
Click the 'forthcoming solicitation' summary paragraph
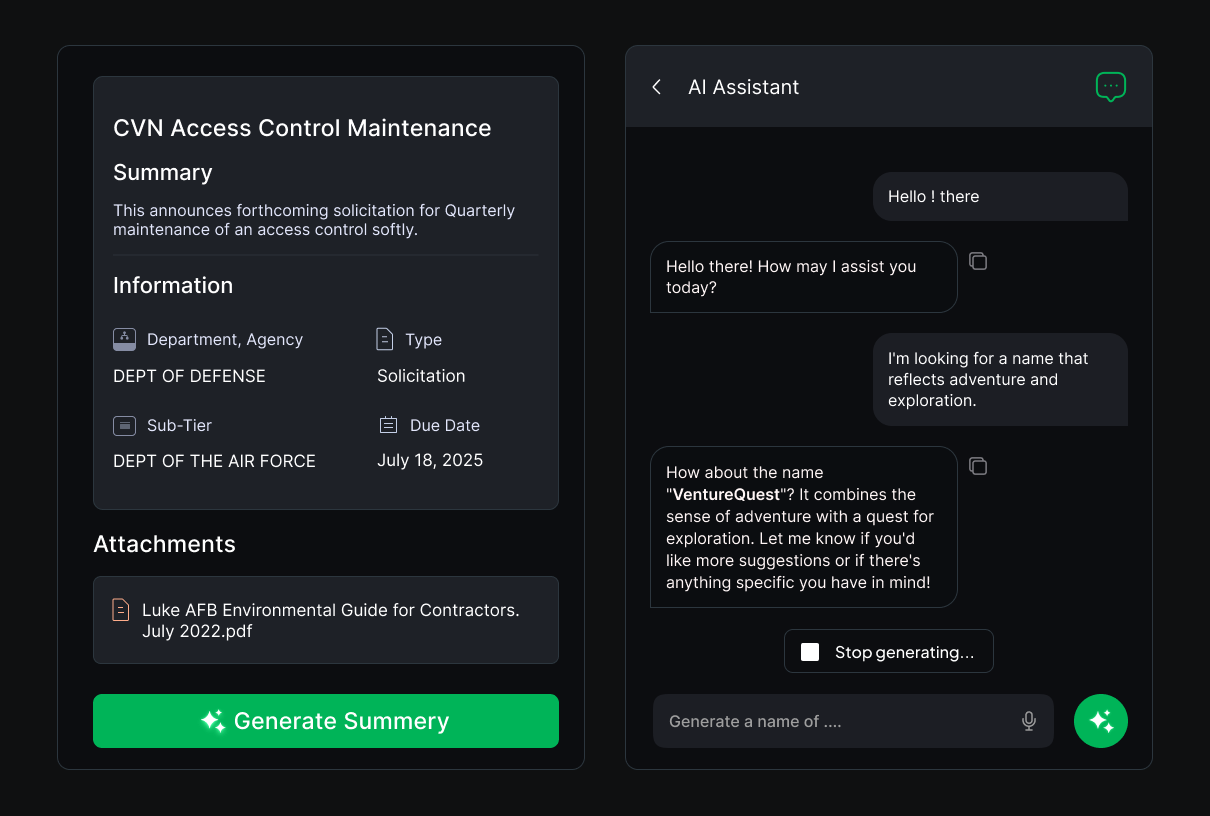[314, 220]
